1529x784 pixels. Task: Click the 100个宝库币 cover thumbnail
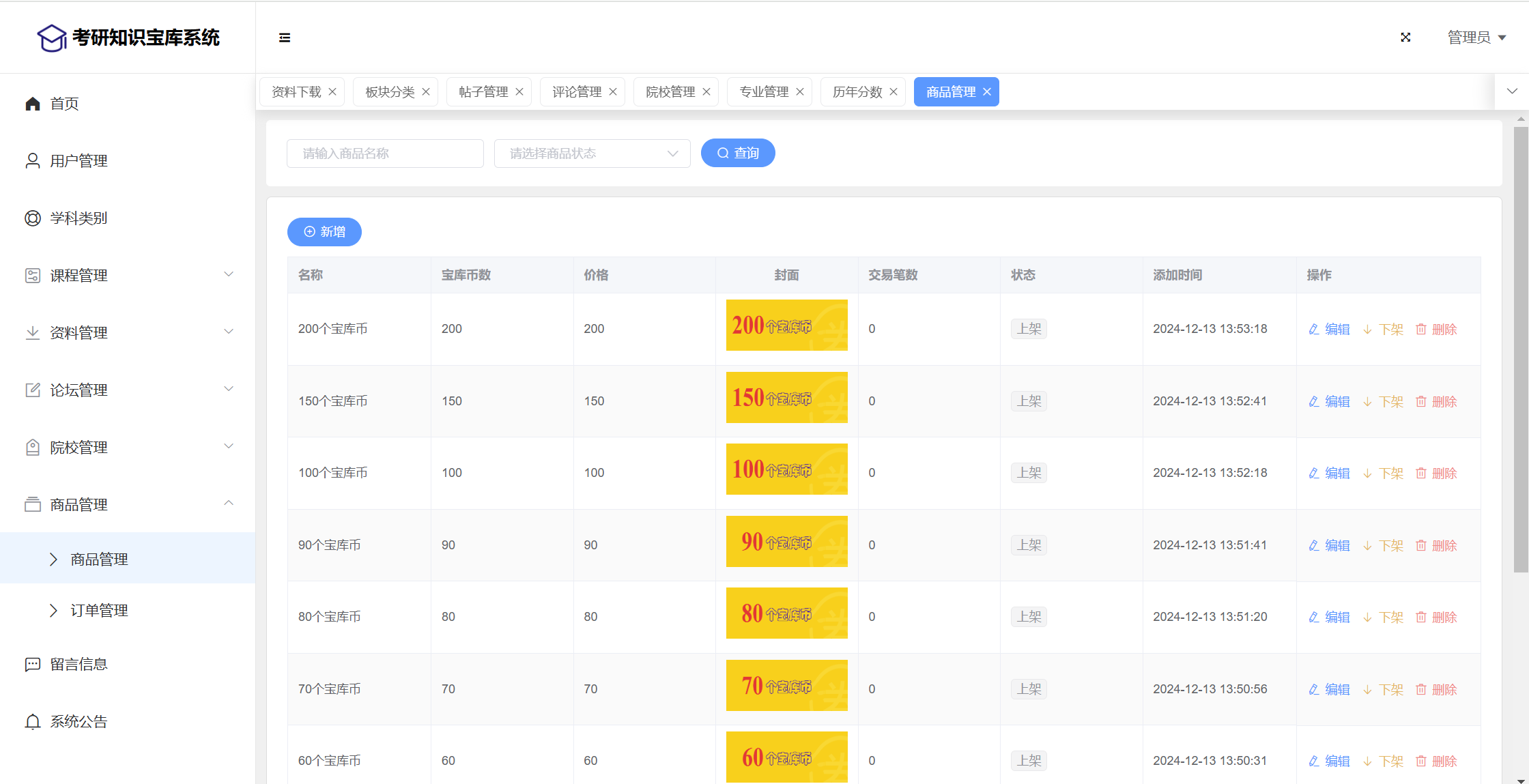pyautogui.click(x=786, y=469)
